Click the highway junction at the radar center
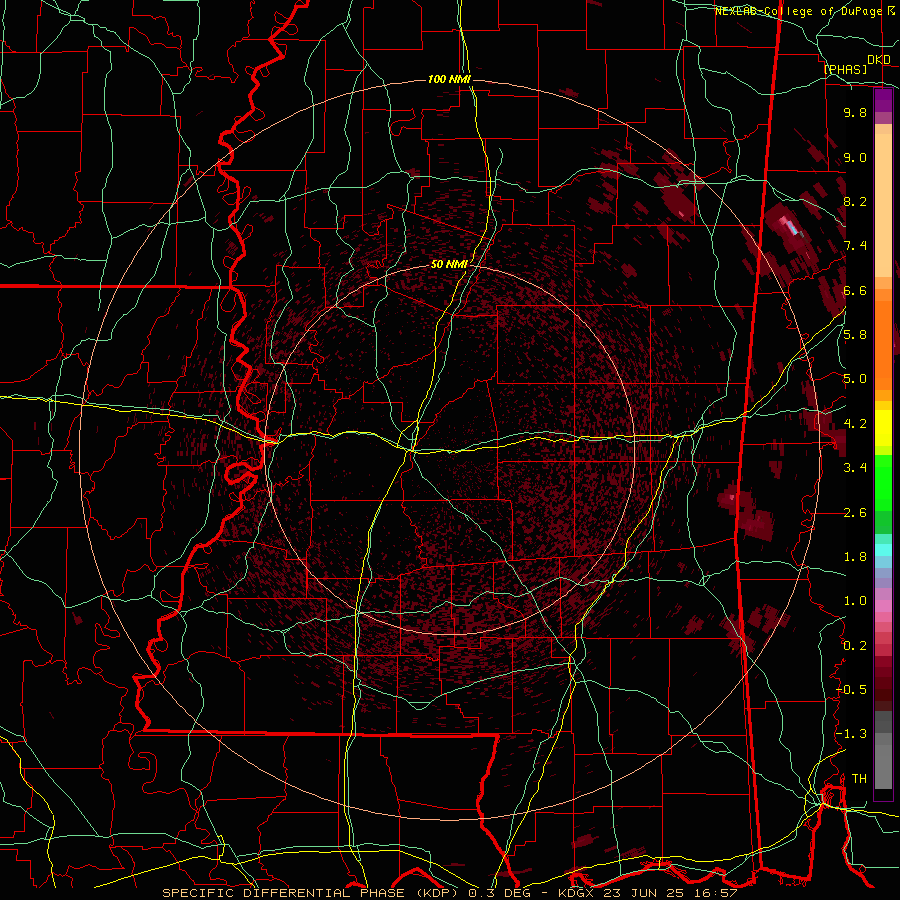Screen dimensions: 900x900 tap(413, 451)
